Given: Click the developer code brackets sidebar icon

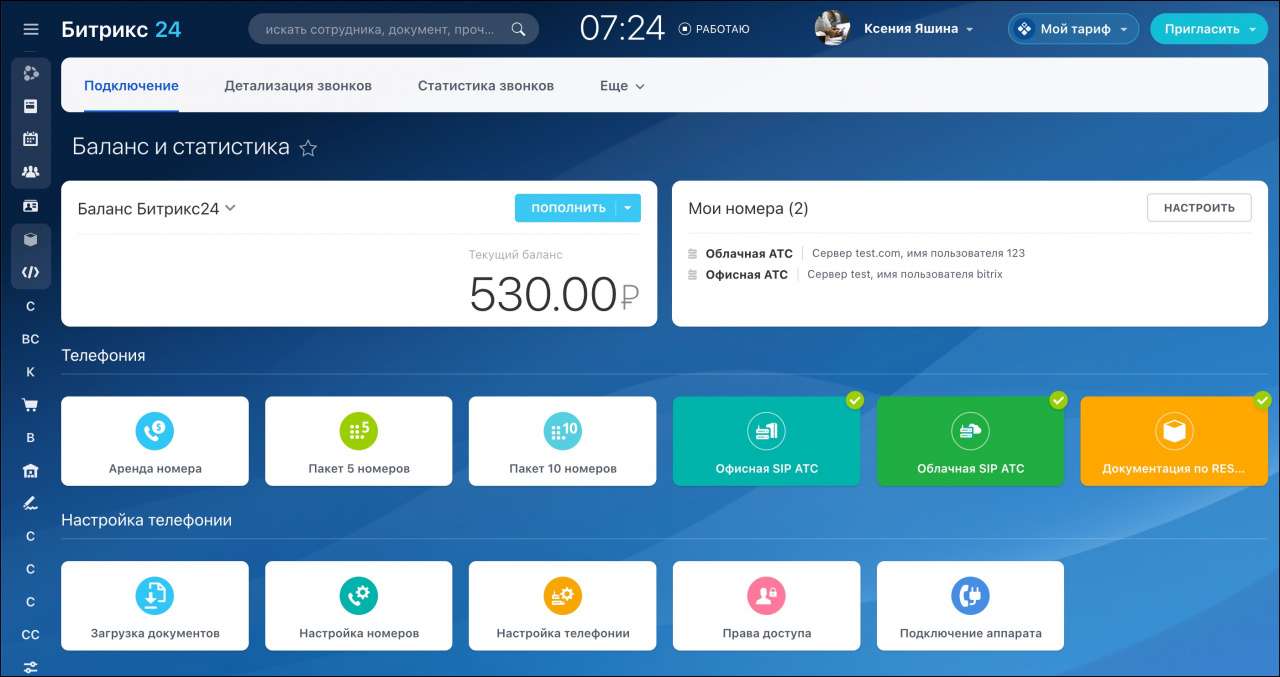Looking at the screenshot, I should 31,272.
